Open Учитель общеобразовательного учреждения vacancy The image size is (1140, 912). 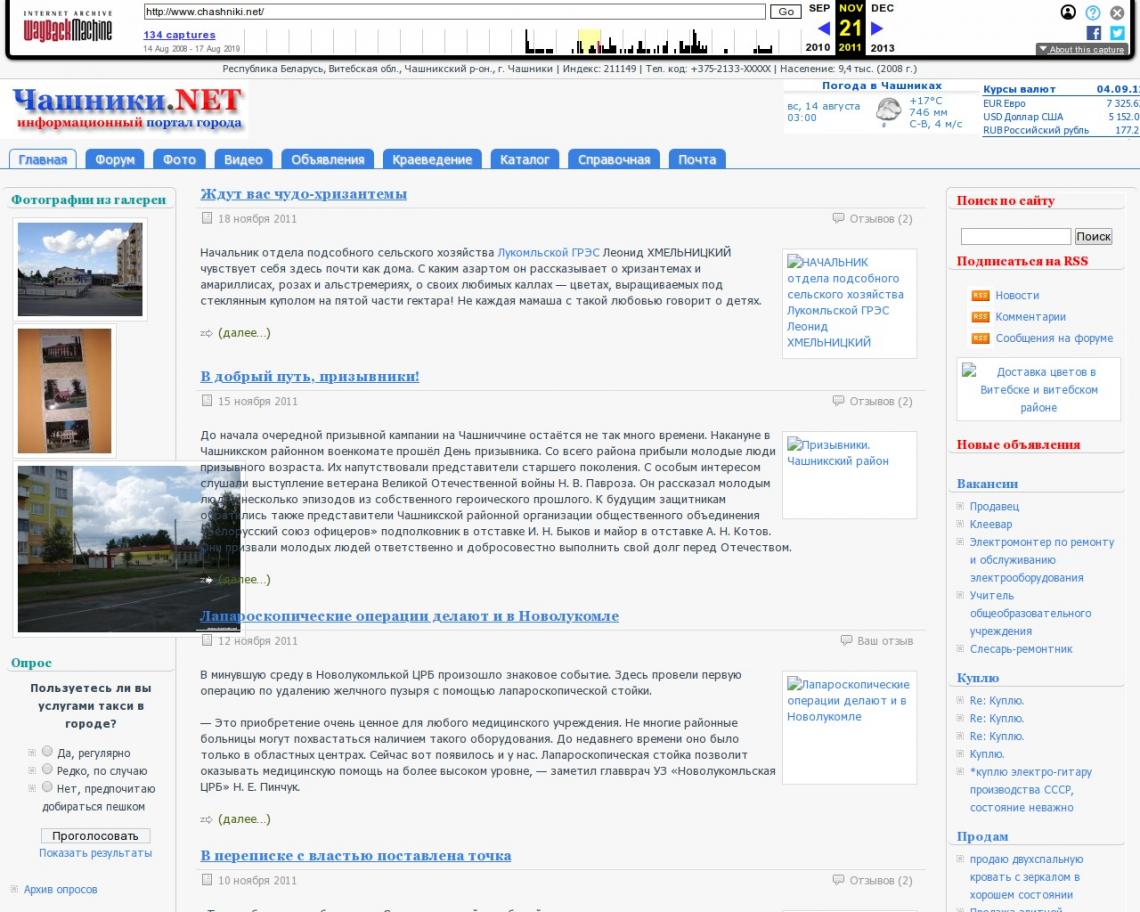pos(1030,613)
